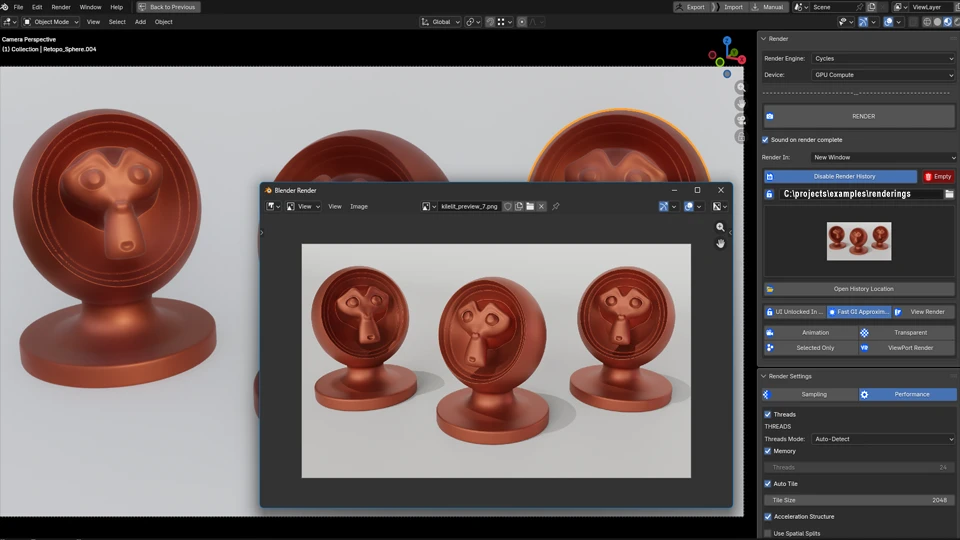Switch to the Sampling tab
This screenshot has height=540, width=960.
click(x=811, y=395)
